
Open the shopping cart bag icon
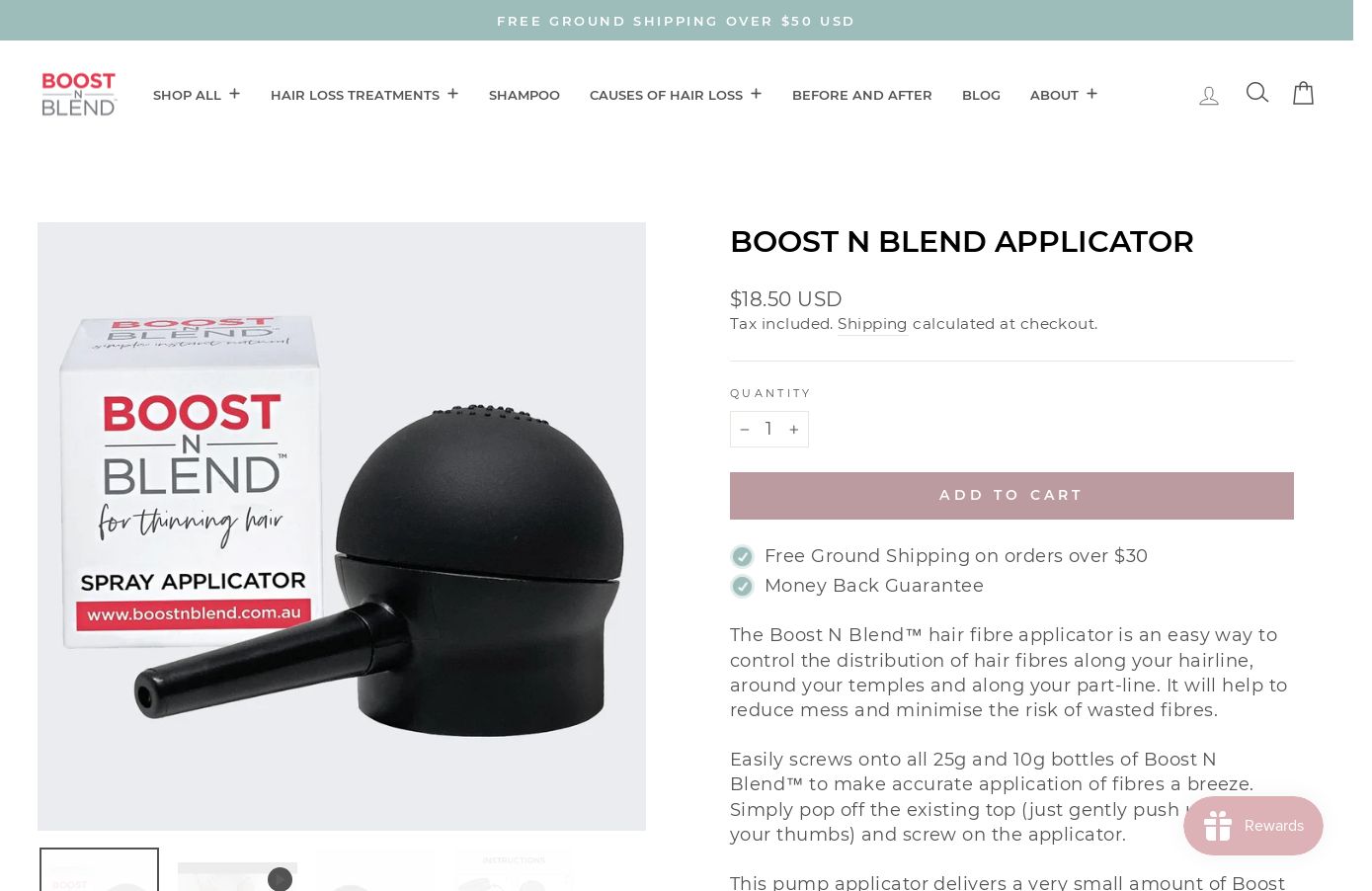1304,93
